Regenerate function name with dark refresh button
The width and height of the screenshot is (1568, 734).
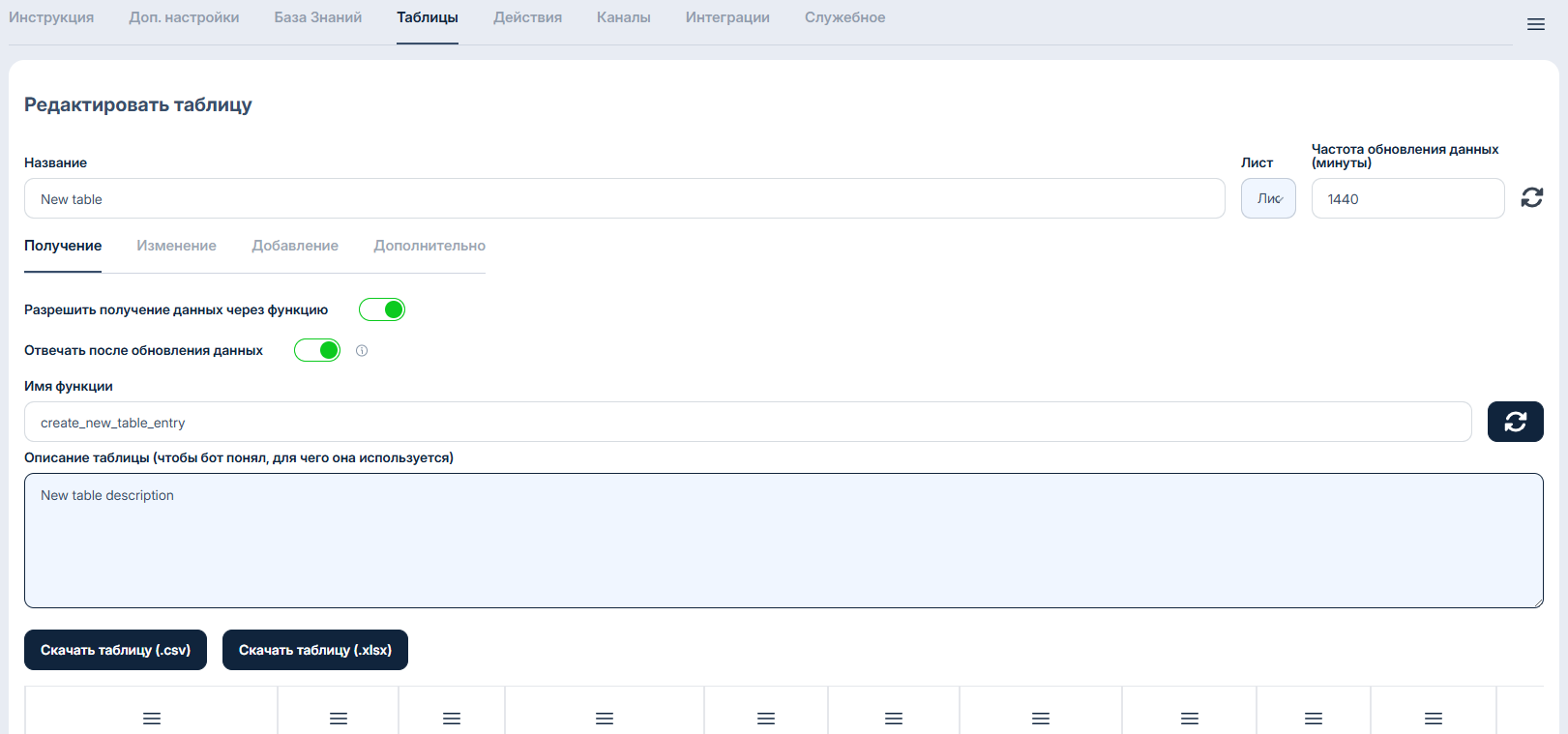pos(1515,422)
